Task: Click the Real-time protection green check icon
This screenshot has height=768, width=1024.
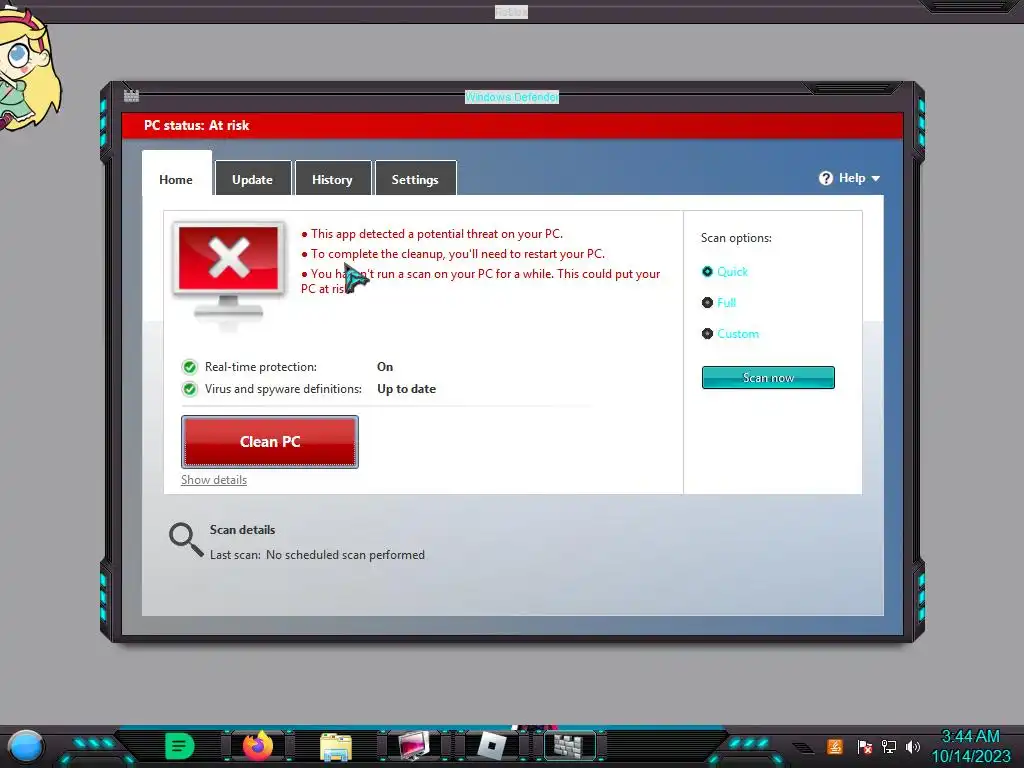Action: (189, 367)
